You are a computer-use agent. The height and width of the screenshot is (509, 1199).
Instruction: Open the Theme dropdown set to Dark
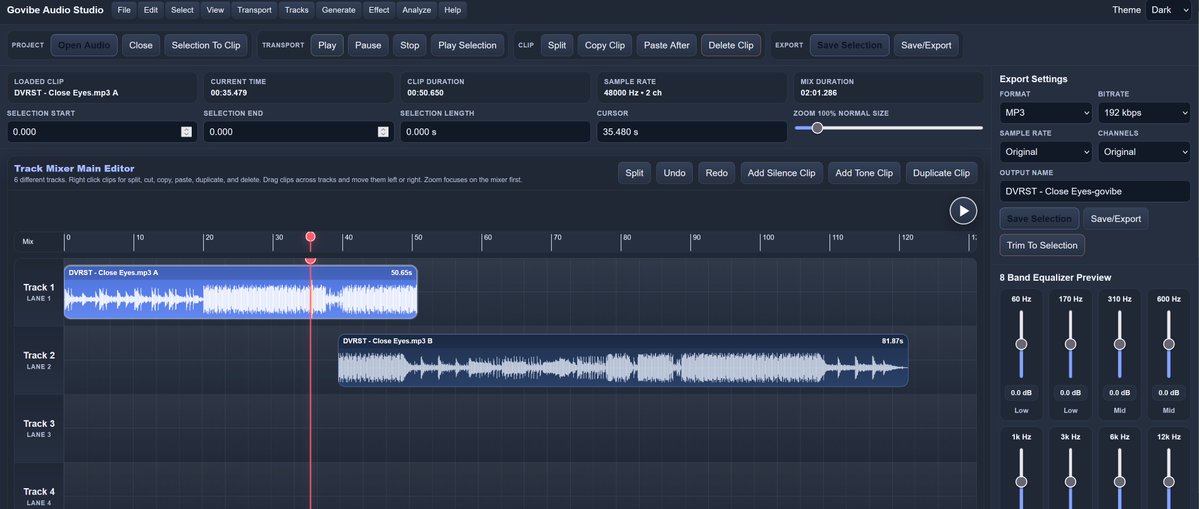click(1168, 10)
